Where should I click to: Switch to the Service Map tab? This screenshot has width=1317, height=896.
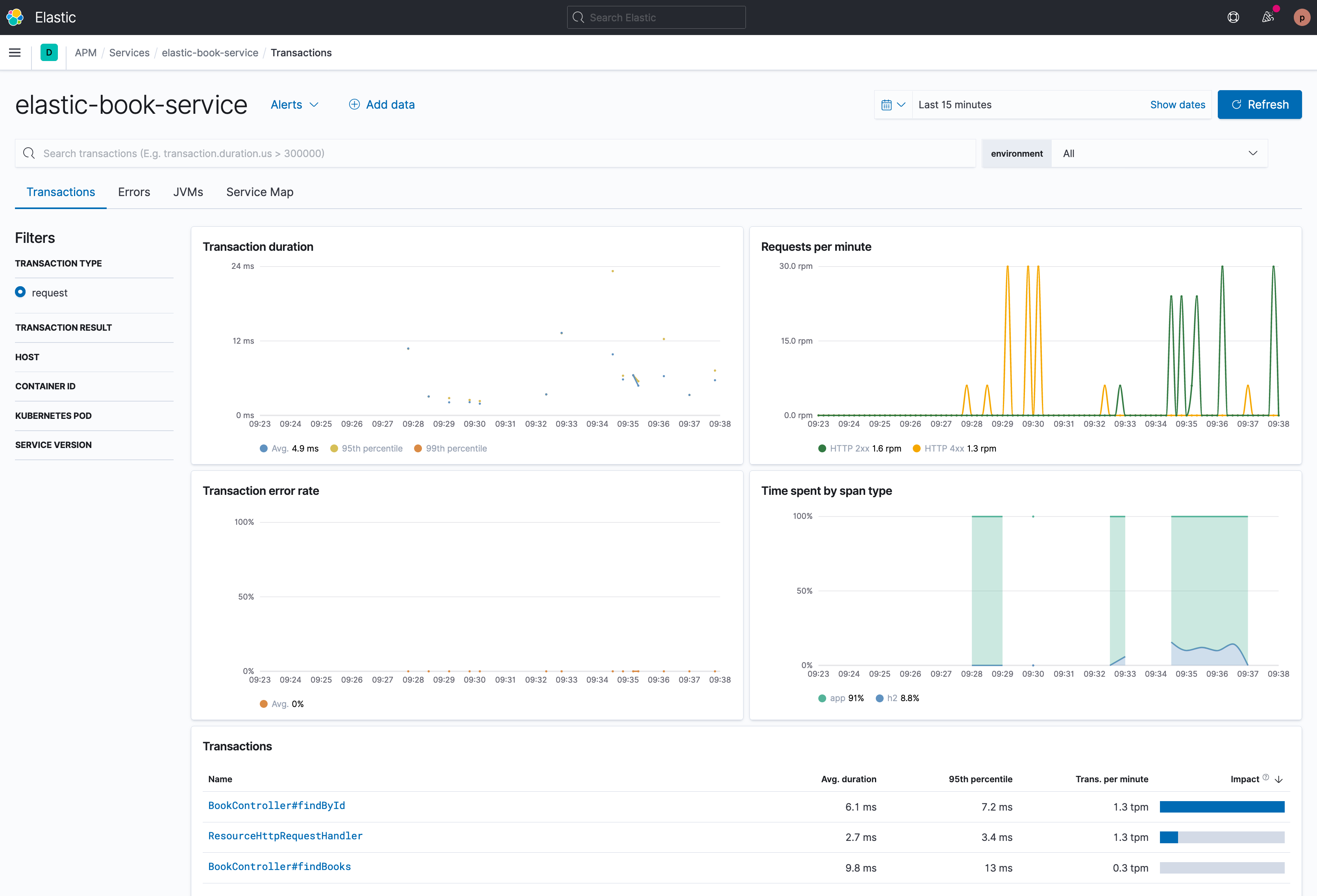point(259,192)
